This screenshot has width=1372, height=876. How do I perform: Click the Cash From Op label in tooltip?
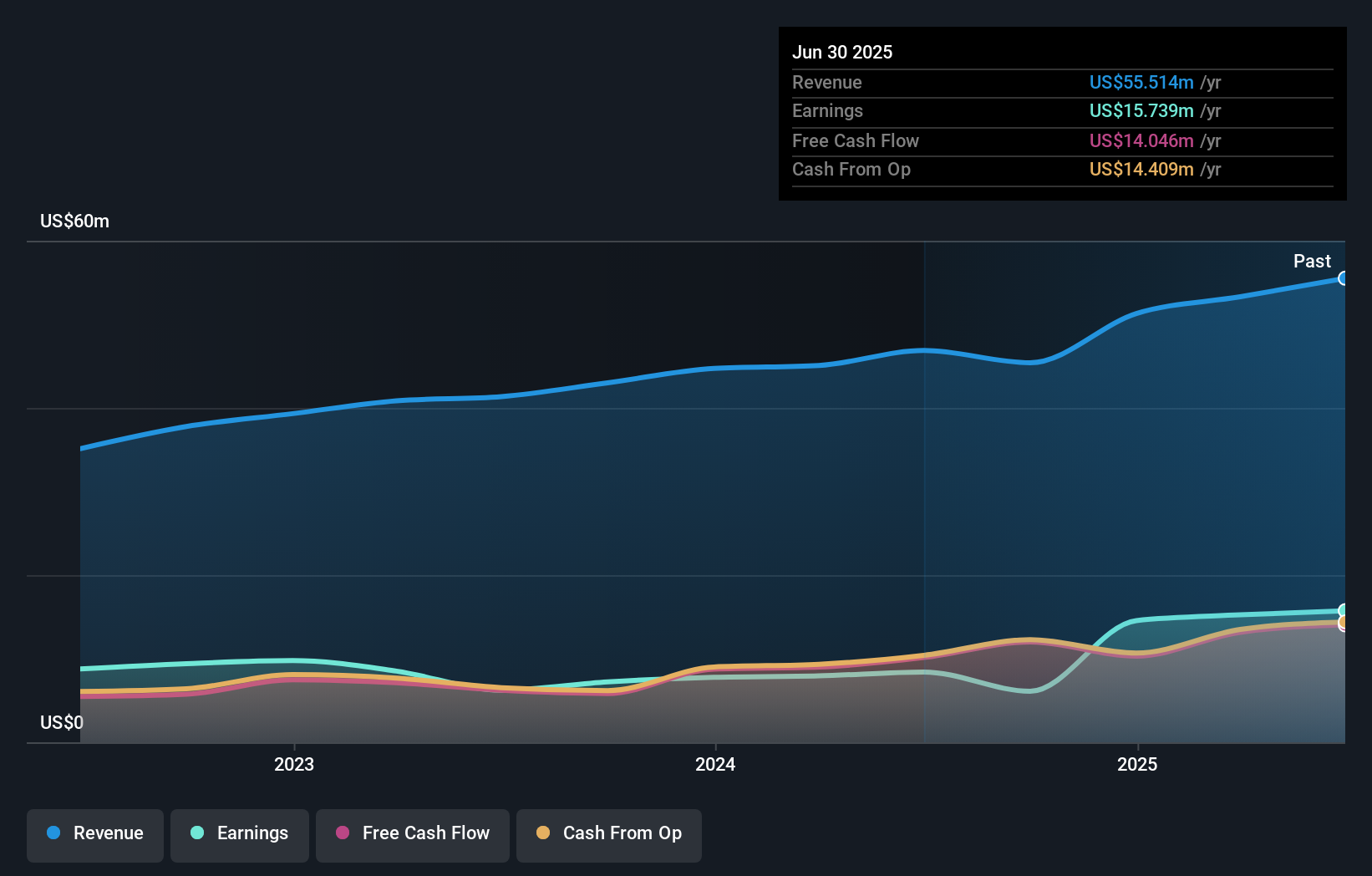tap(851, 170)
